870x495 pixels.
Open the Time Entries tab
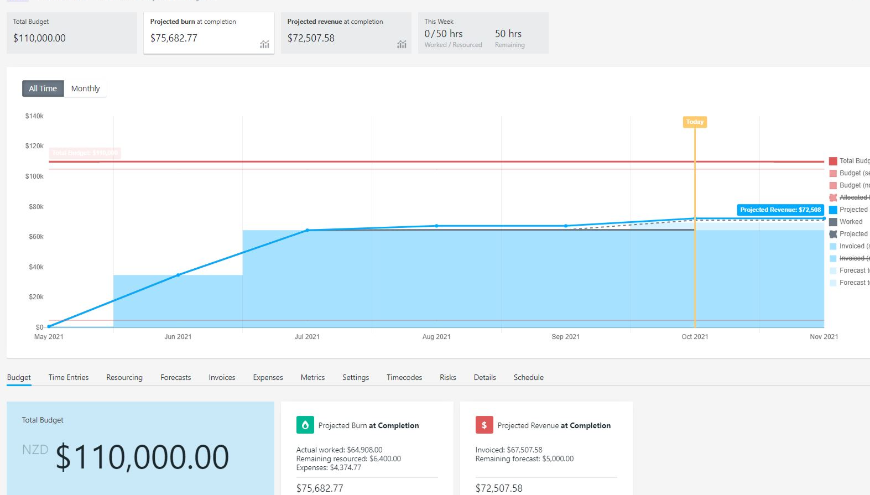point(69,377)
